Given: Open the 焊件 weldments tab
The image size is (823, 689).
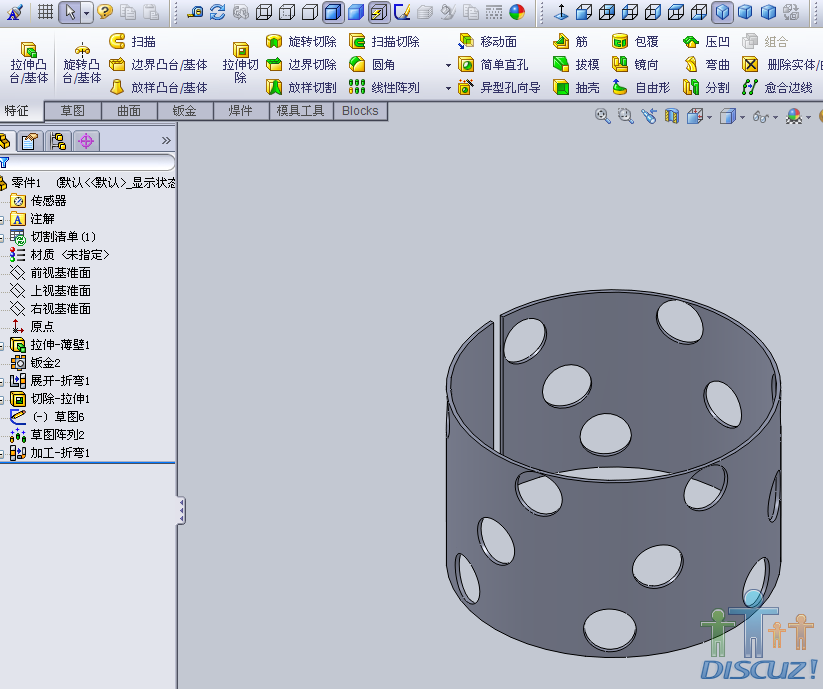Looking at the screenshot, I should click(x=241, y=111).
